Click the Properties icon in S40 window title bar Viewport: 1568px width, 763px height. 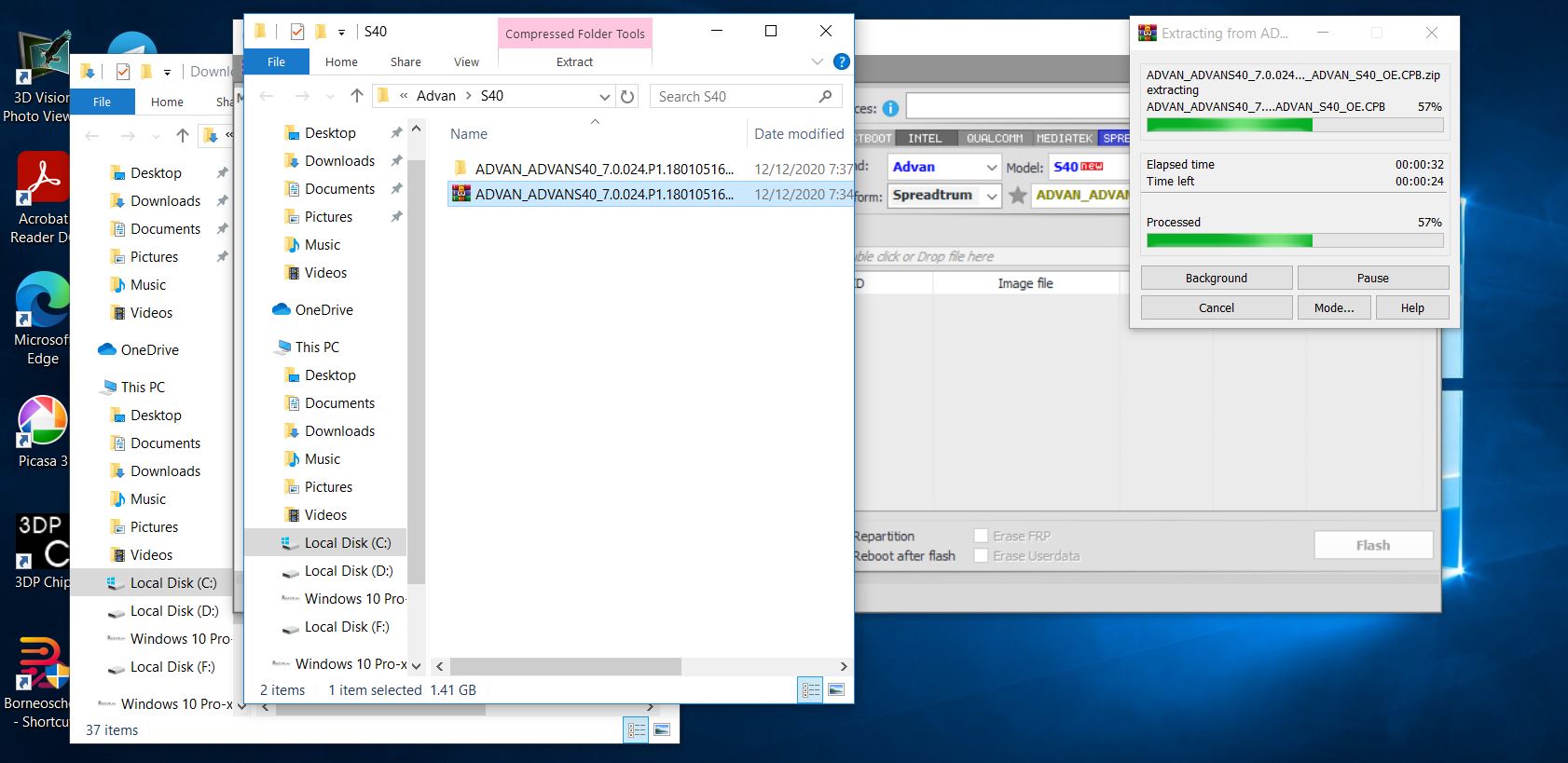pyautogui.click(x=296, y=32)
